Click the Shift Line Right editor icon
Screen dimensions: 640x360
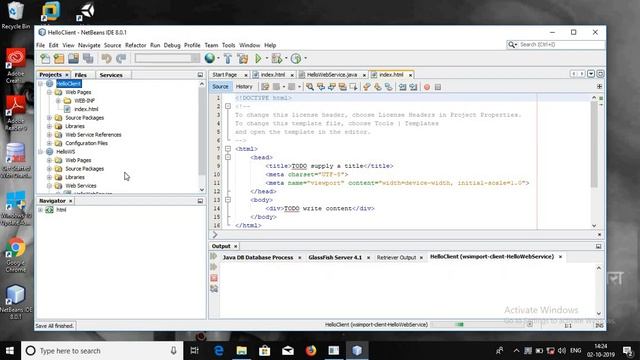coord(413,87)
